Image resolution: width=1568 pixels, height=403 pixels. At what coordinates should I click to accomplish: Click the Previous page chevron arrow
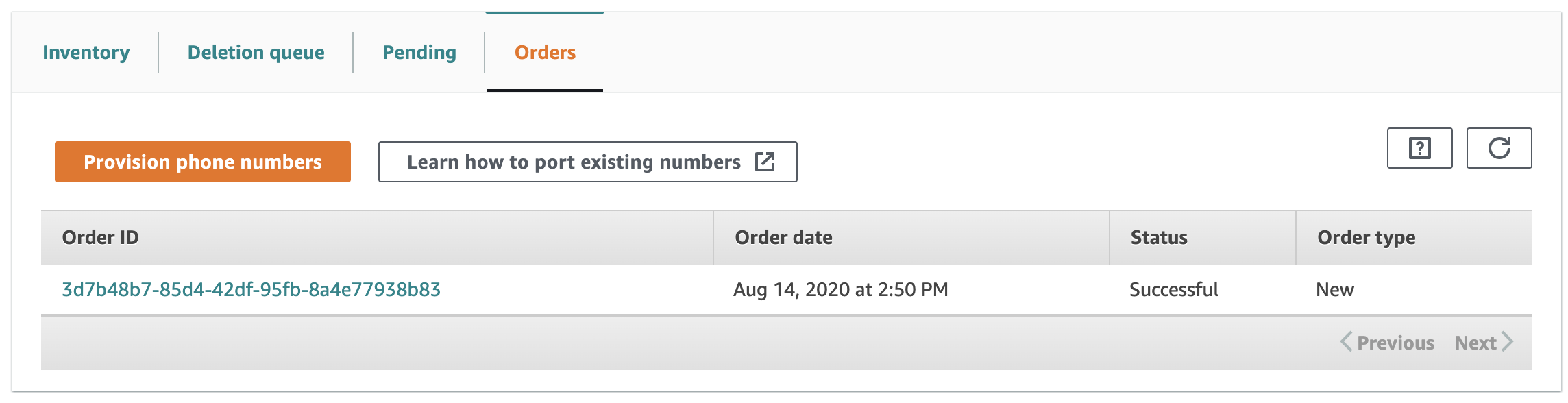(x=1347, y=342)
